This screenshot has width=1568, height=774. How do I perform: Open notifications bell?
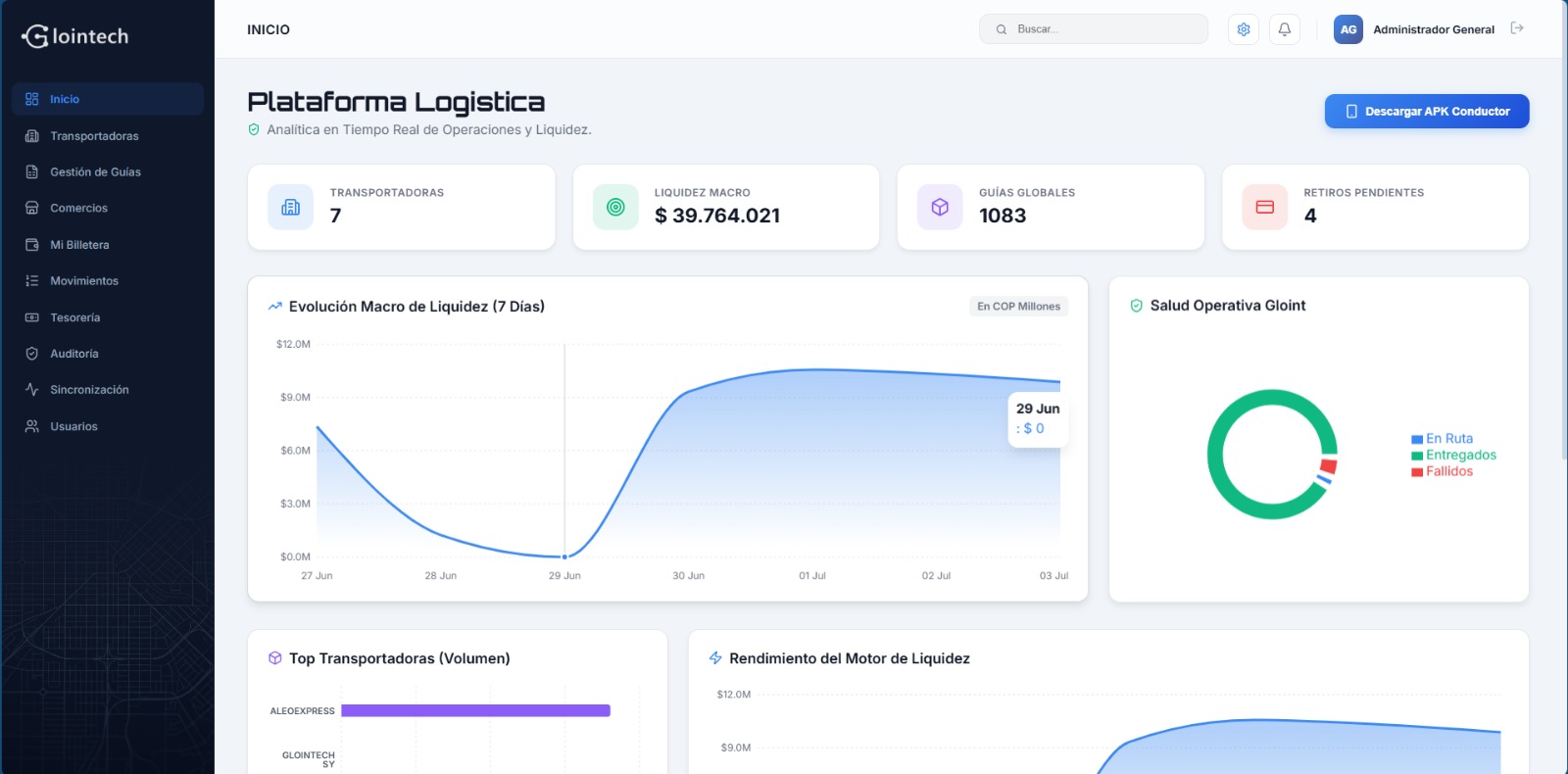coord(1285,29)
